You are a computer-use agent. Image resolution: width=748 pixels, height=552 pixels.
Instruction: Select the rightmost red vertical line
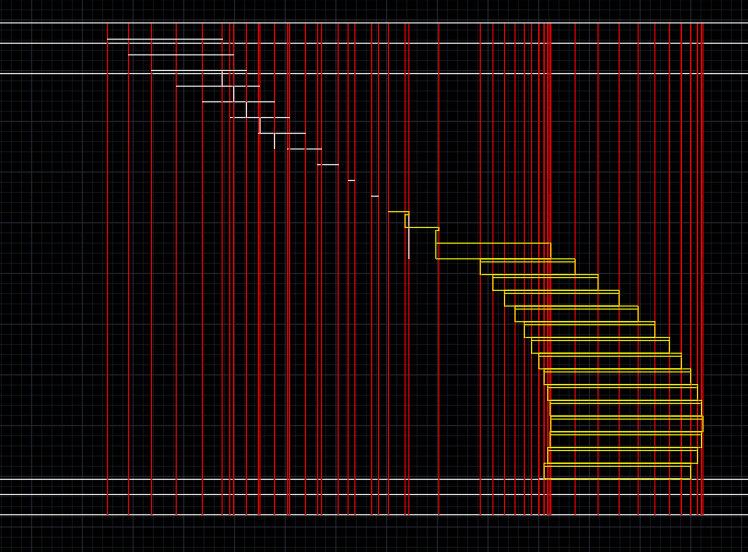coord(703,269)
